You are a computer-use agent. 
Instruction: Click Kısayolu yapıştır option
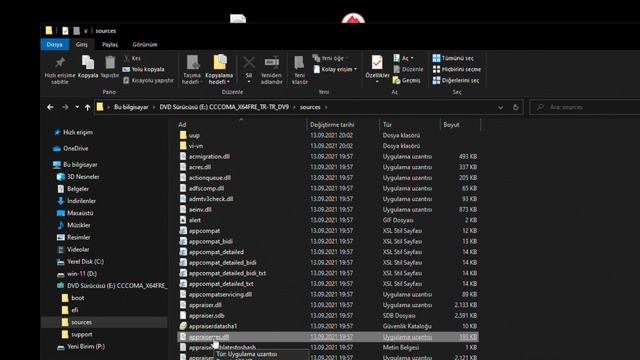(148, 80)
